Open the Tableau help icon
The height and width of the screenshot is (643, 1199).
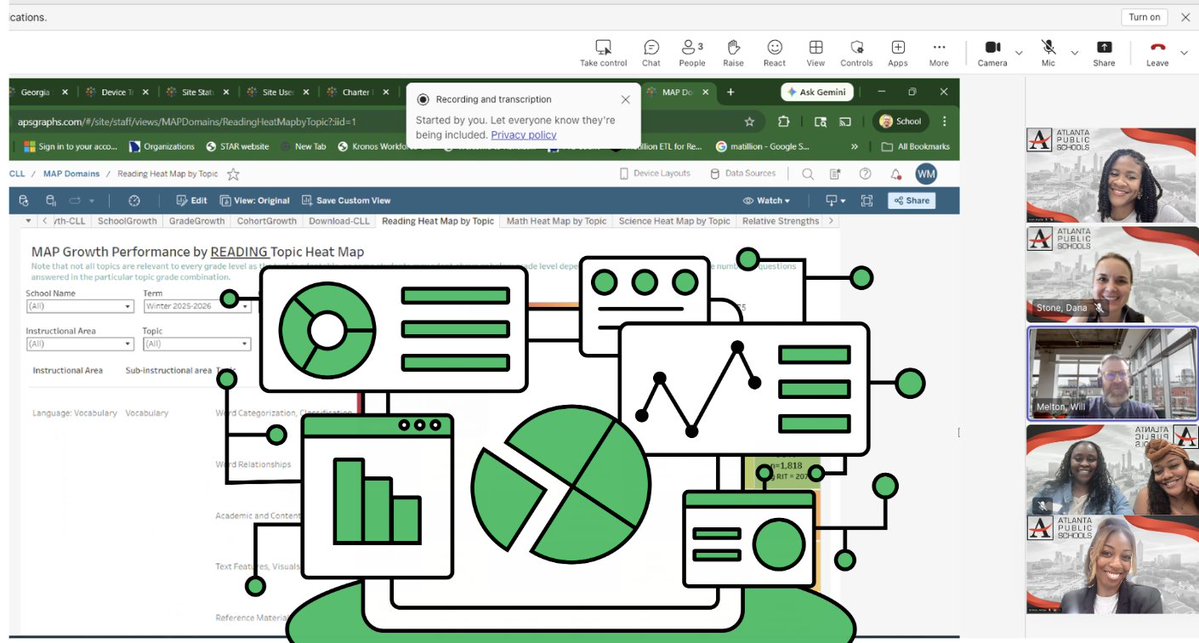point(865,174)
